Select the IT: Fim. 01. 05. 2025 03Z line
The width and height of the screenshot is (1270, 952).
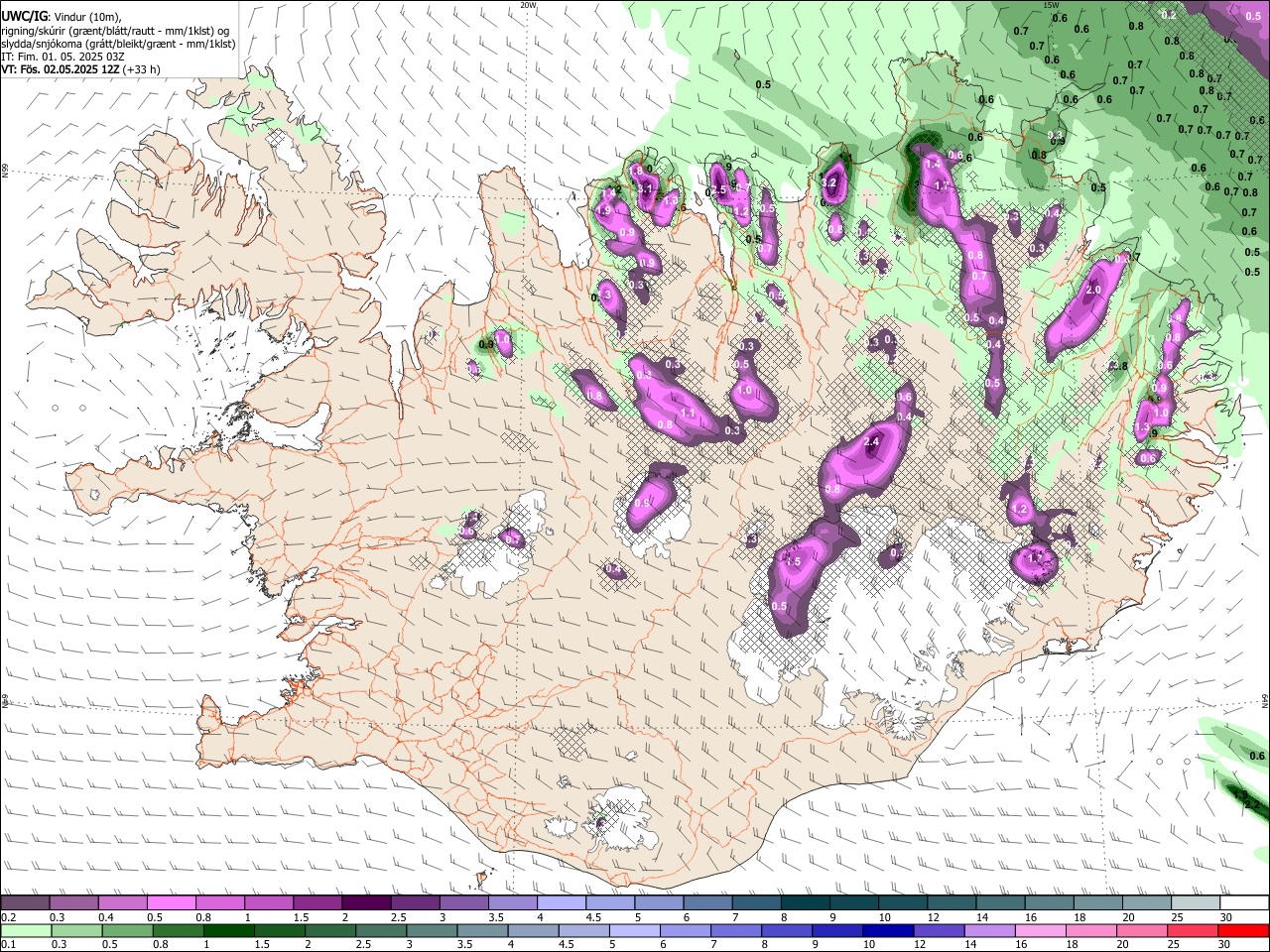[x=62, y=57]
